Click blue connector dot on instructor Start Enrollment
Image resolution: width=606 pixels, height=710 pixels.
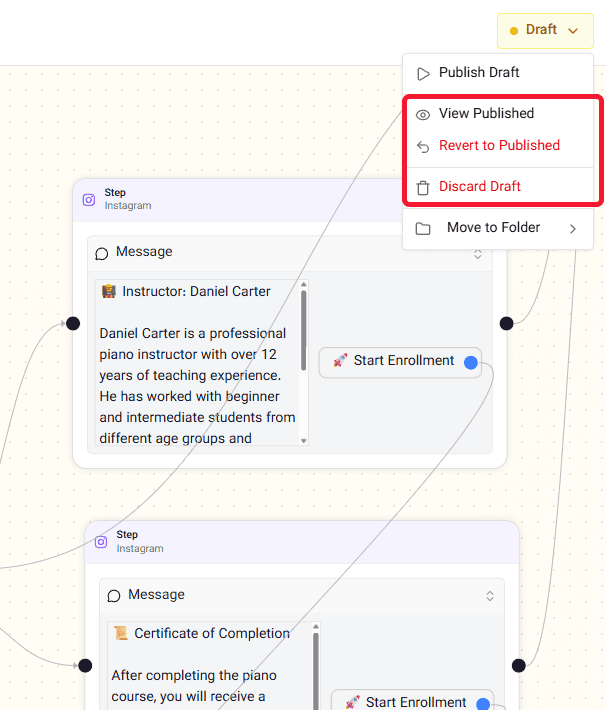point(471,362)
